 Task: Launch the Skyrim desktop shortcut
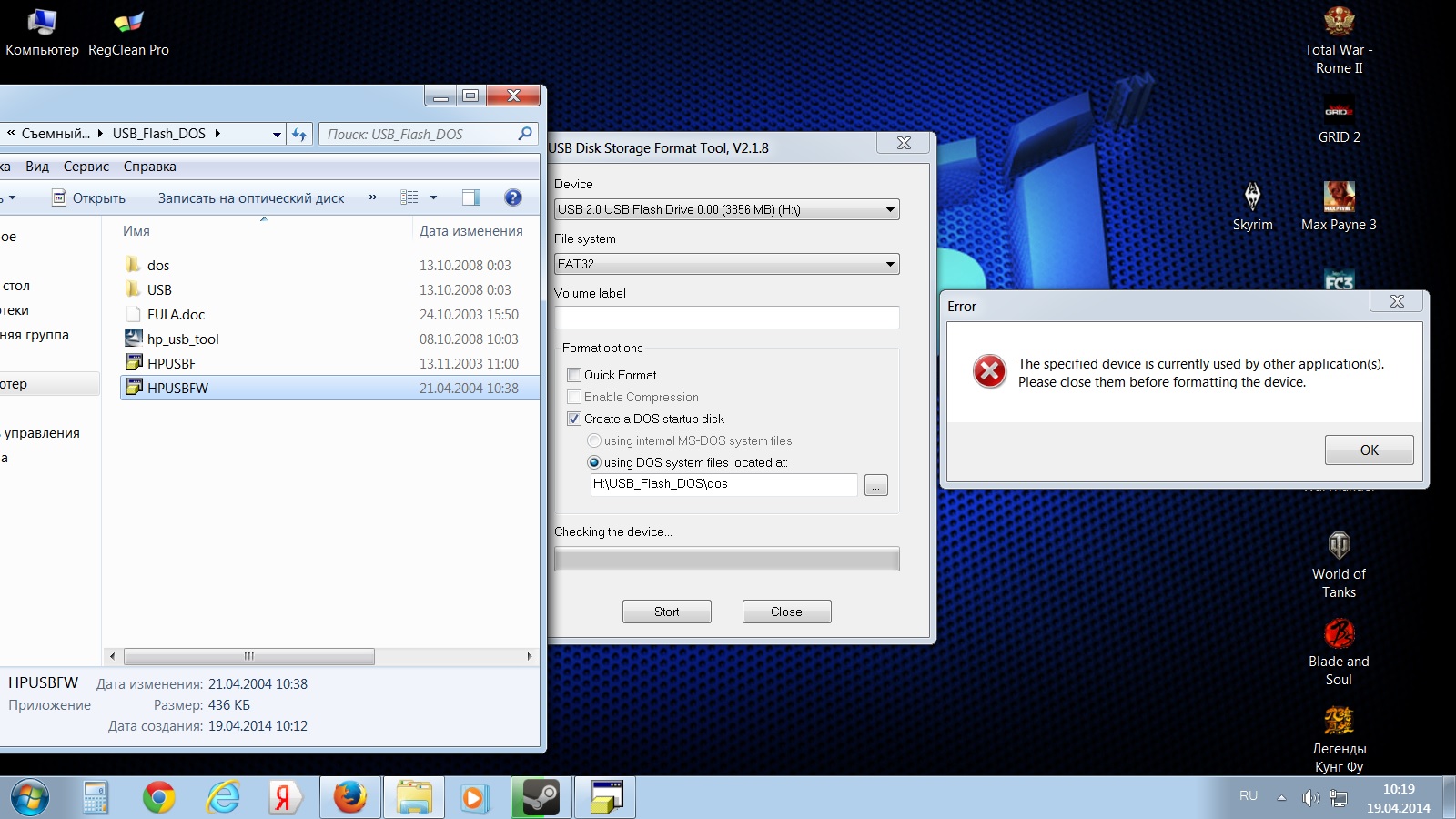point(1252,207)
